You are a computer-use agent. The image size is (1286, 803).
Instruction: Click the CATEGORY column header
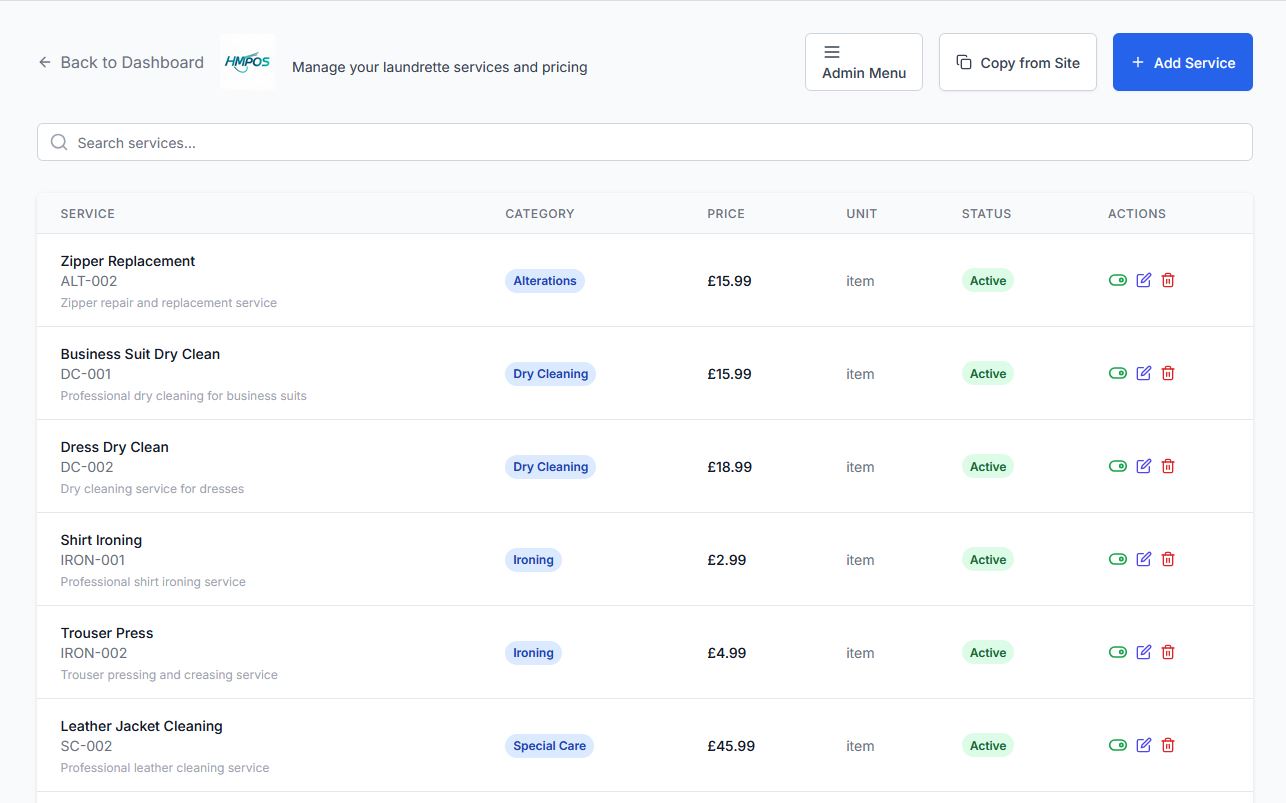click(x=540, y=214)
